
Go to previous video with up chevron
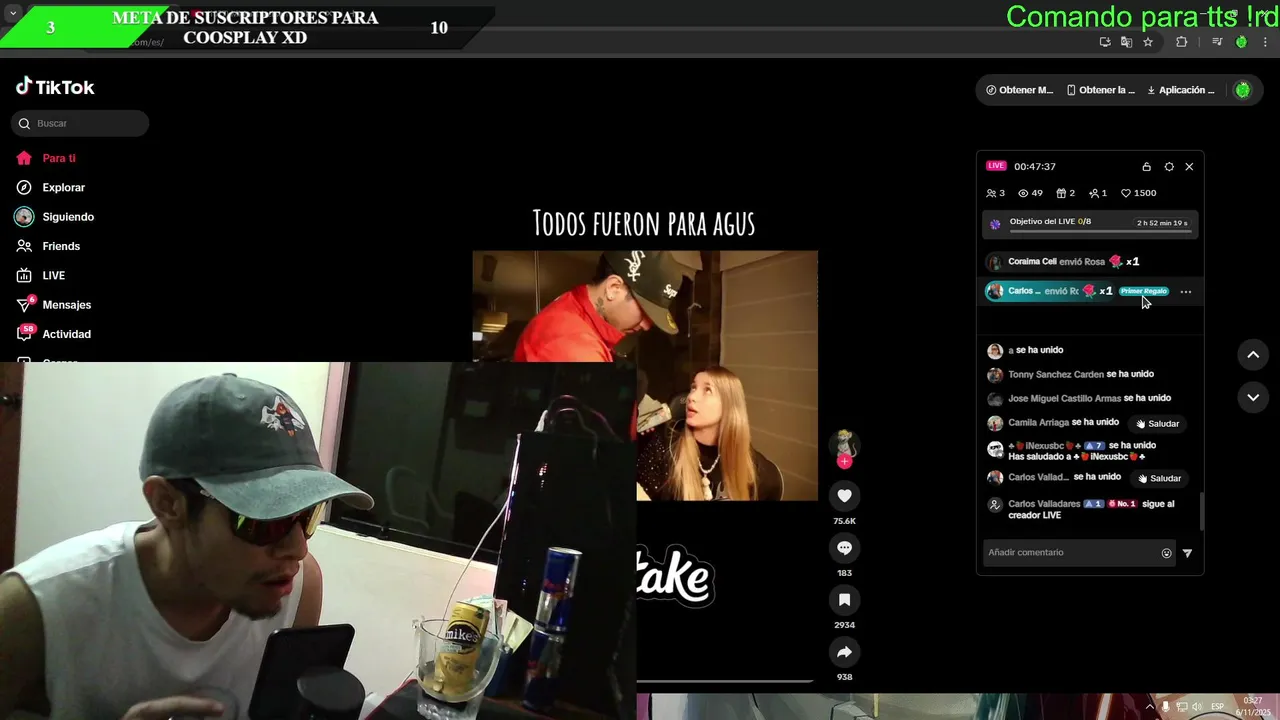pyautogui.click(x=1253, y=355)
